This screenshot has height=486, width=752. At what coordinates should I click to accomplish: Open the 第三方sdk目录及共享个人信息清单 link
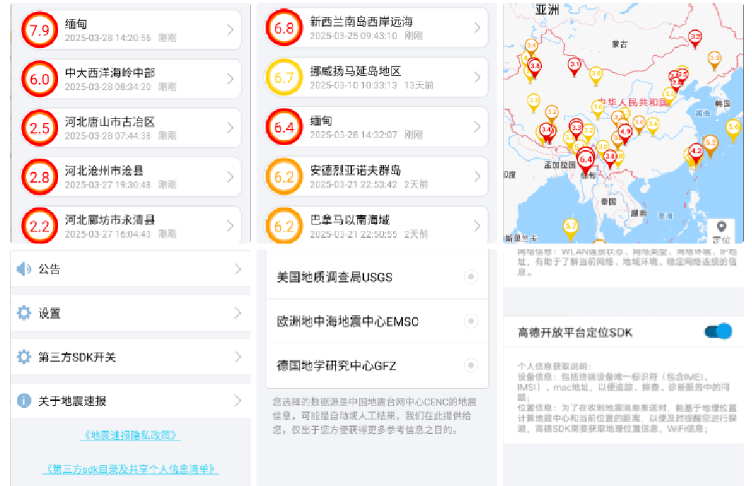click(x=132, y=468)
